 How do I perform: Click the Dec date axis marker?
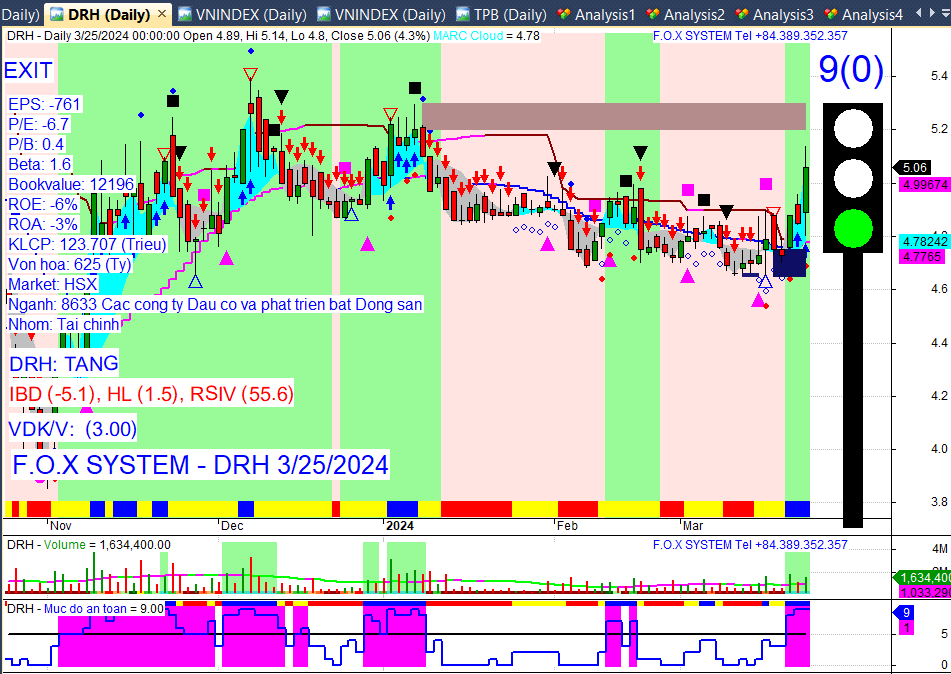(232, 525)
